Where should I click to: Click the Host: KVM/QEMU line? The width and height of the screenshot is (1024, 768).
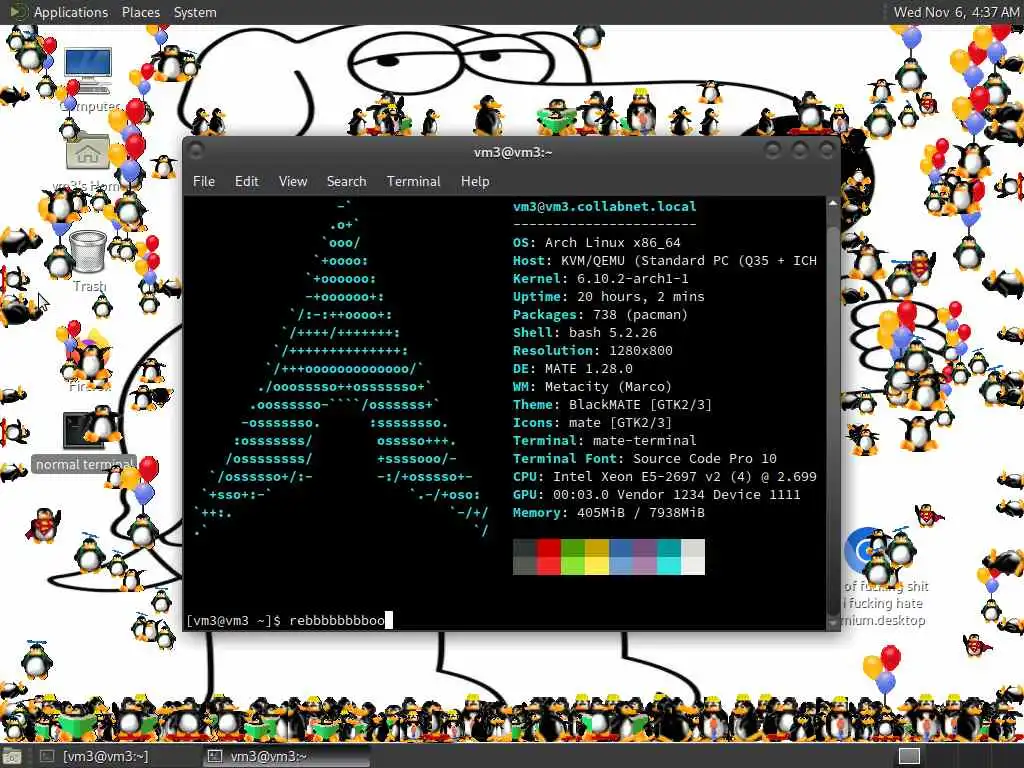tap(665, 261)
